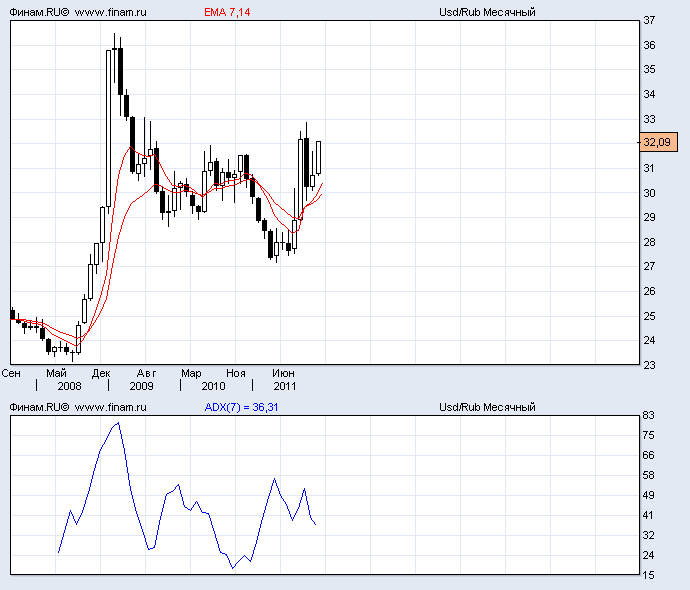Click the 2010 year label
The height and width of the screenshot is (590, 690).
pyautogui.click(x=213, y=386)
